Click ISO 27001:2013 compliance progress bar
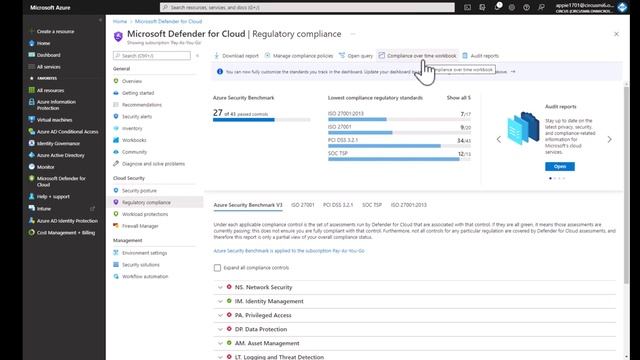This screenshot has width=640, height=360. tap(399, 119)
